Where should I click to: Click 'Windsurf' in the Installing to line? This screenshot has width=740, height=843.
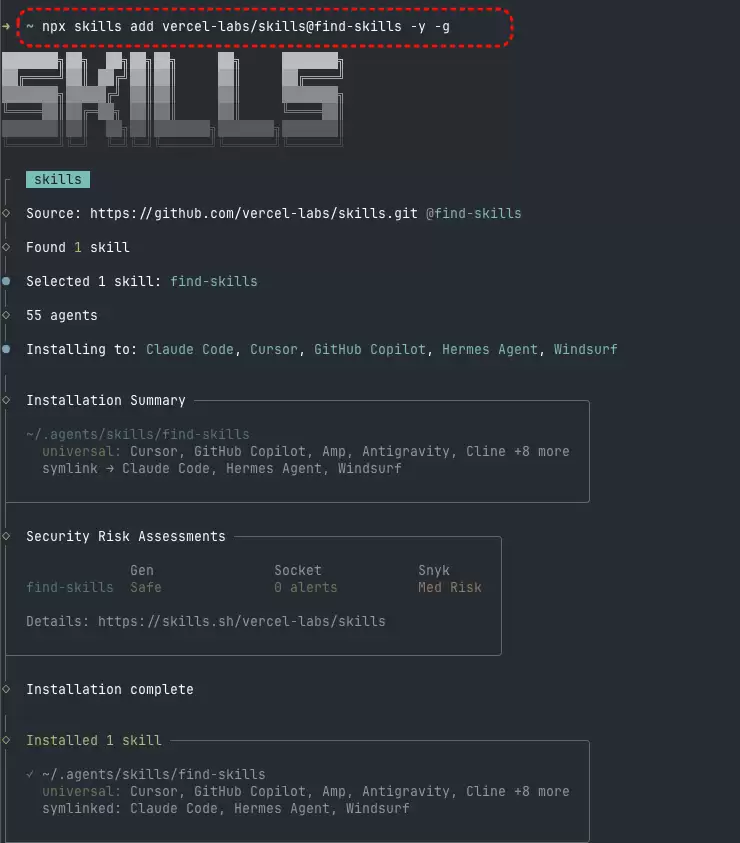click(x=586, y=349)
